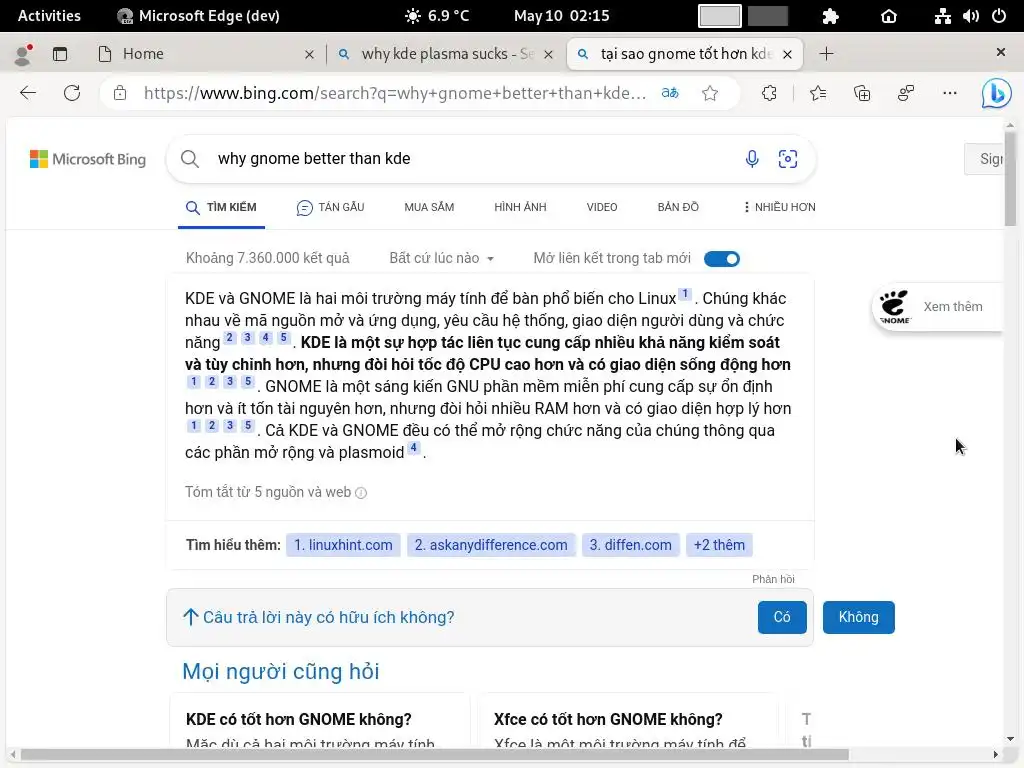Open the MUA SẮM tab
Screen dimensions: 1024x768
[429, 207]
